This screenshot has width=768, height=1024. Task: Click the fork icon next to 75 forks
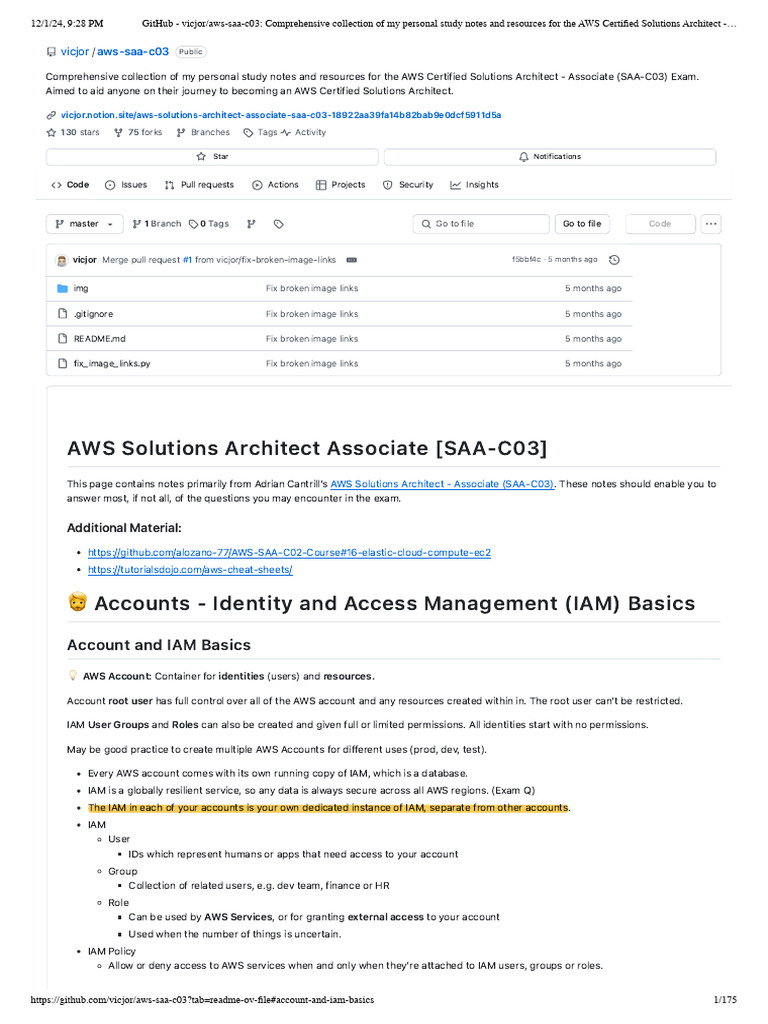click(x=118, y=133)
